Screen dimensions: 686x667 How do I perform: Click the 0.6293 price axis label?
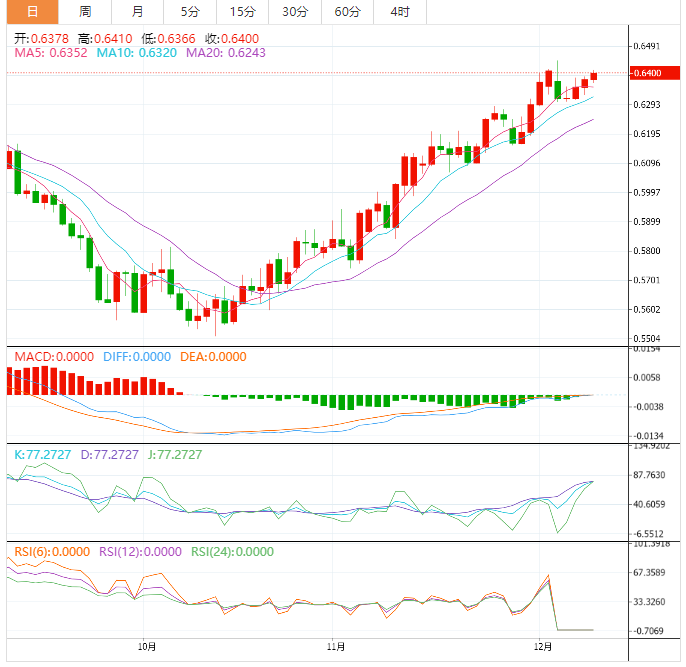(x=647, y=105)
